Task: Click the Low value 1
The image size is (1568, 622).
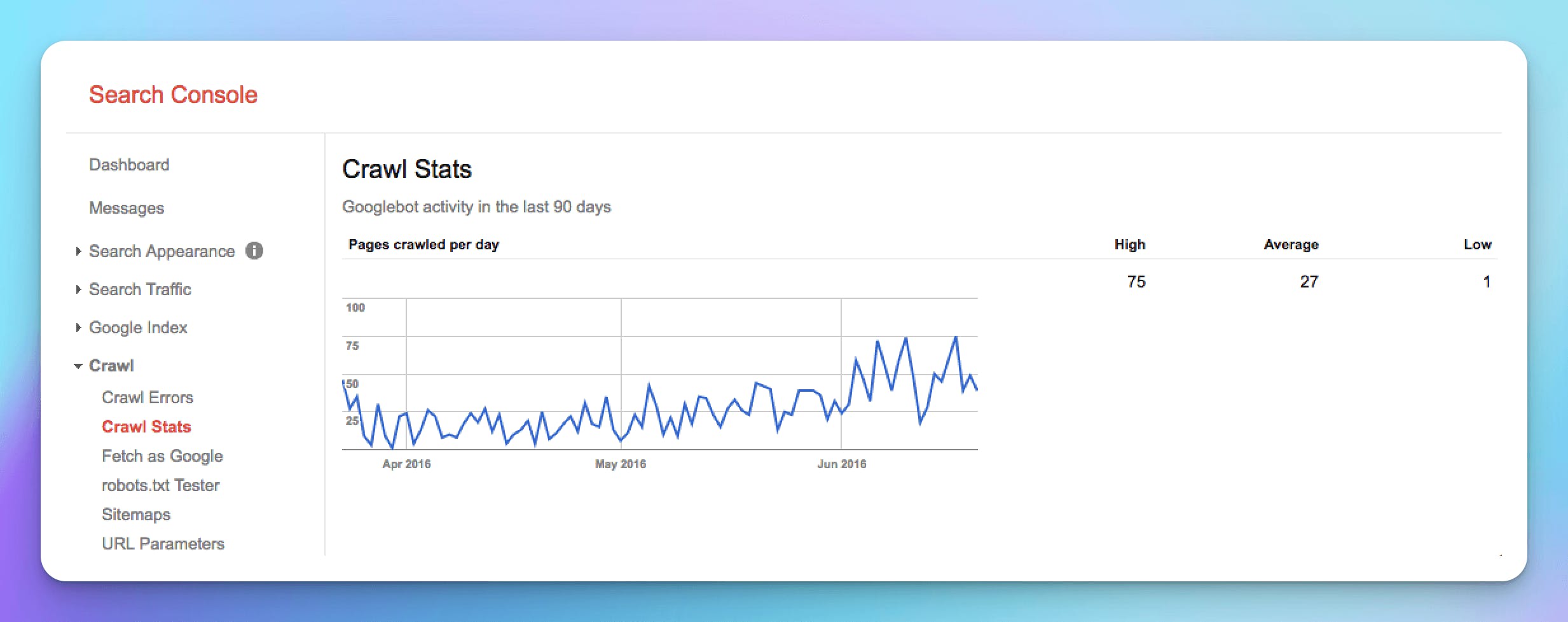Action: (x=1487, y=282)
